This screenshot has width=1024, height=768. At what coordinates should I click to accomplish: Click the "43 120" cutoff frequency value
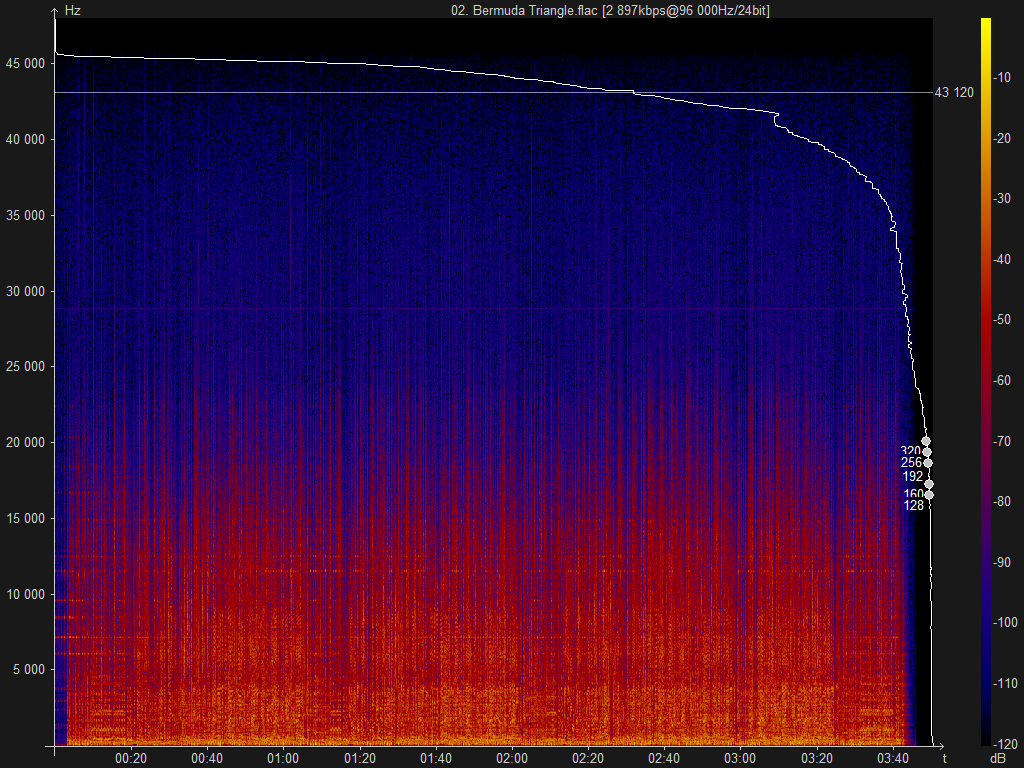(x=954, y=93)
